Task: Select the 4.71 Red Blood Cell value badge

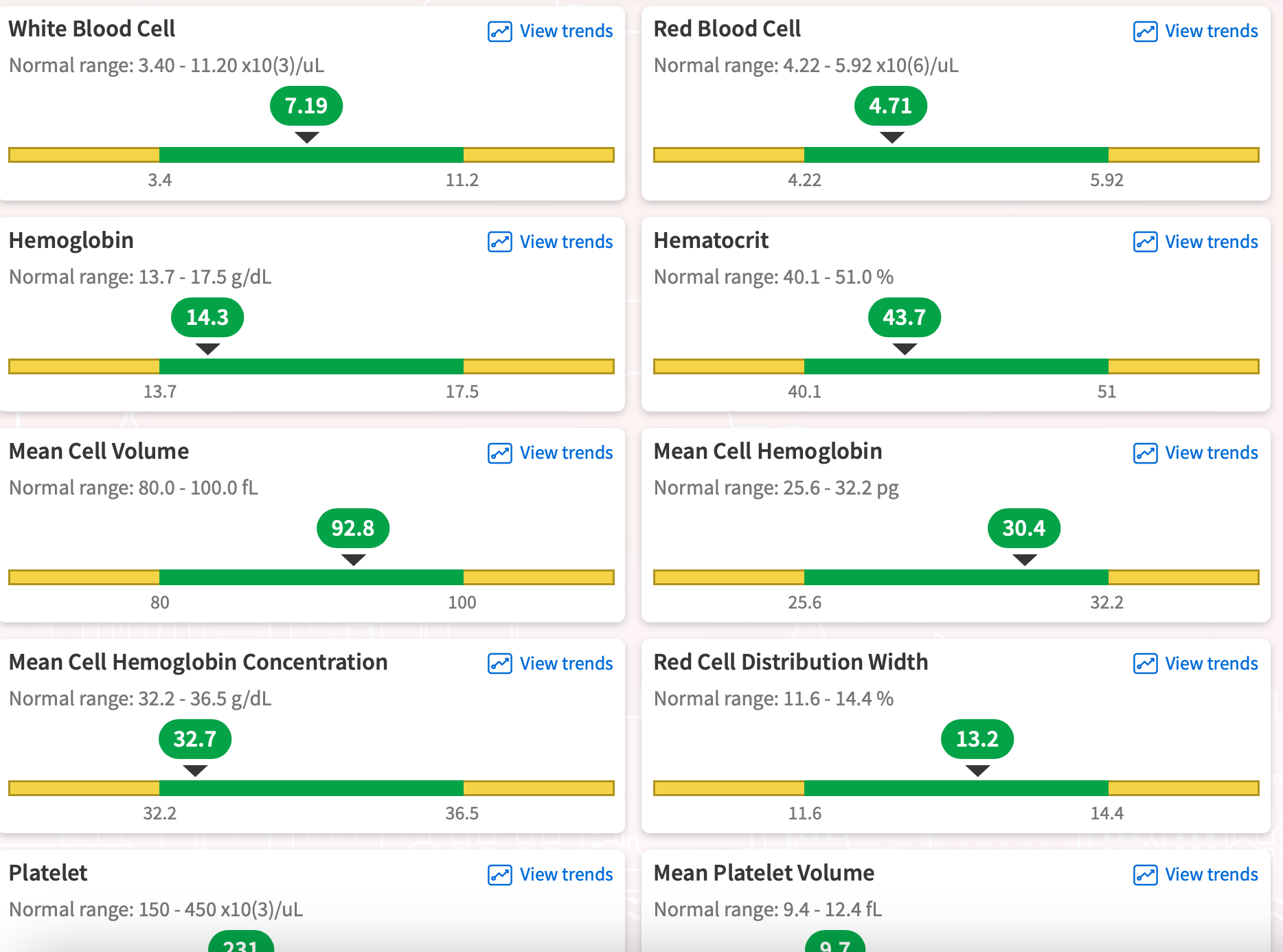Action: (x=890, y=106)
